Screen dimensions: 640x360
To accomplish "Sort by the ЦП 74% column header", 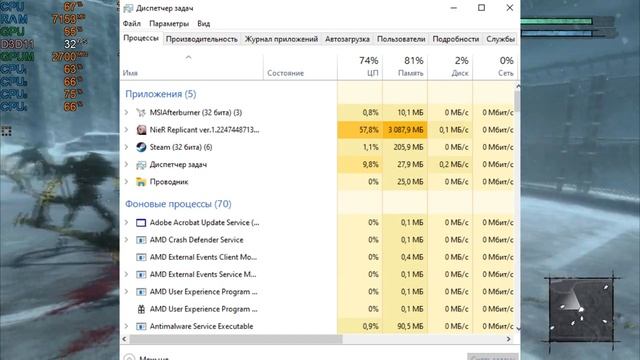I will click(360, 67).
